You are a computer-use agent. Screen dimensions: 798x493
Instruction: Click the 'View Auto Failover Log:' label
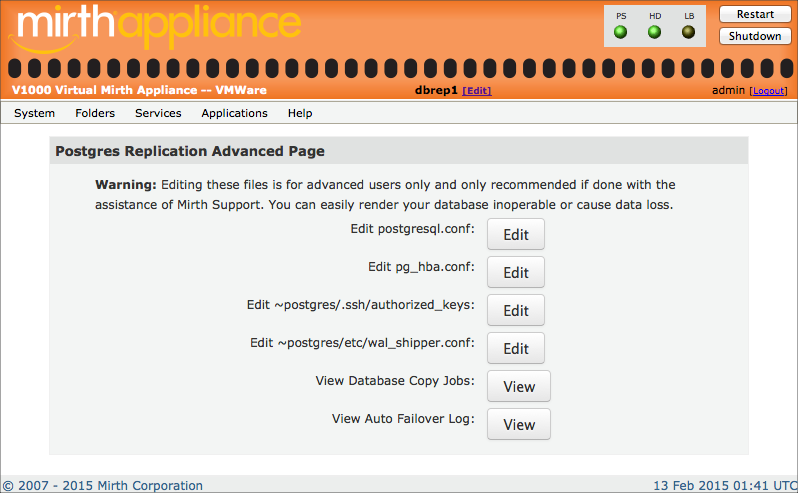(403, 419)
